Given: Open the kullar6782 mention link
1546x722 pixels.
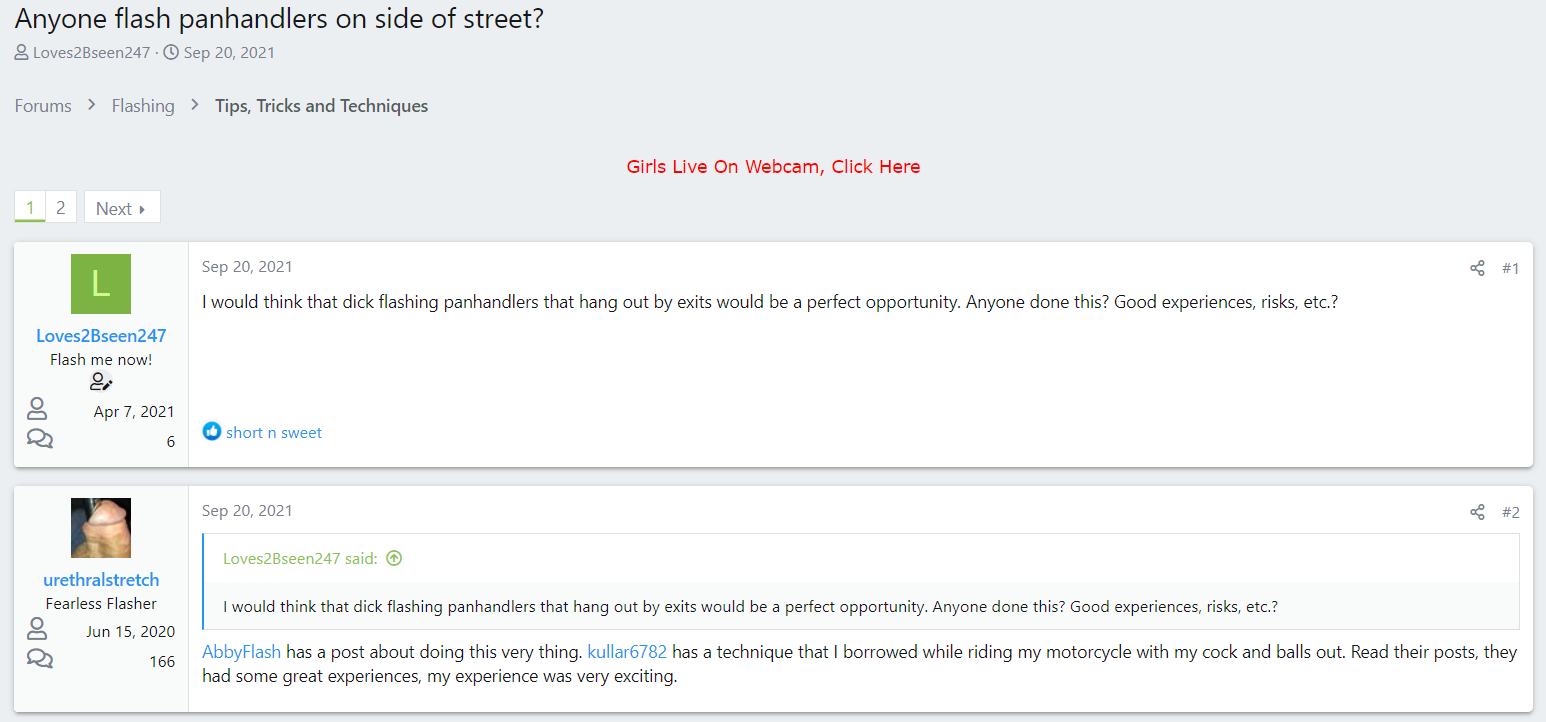Looking at the screenshot, I should 627,652.
